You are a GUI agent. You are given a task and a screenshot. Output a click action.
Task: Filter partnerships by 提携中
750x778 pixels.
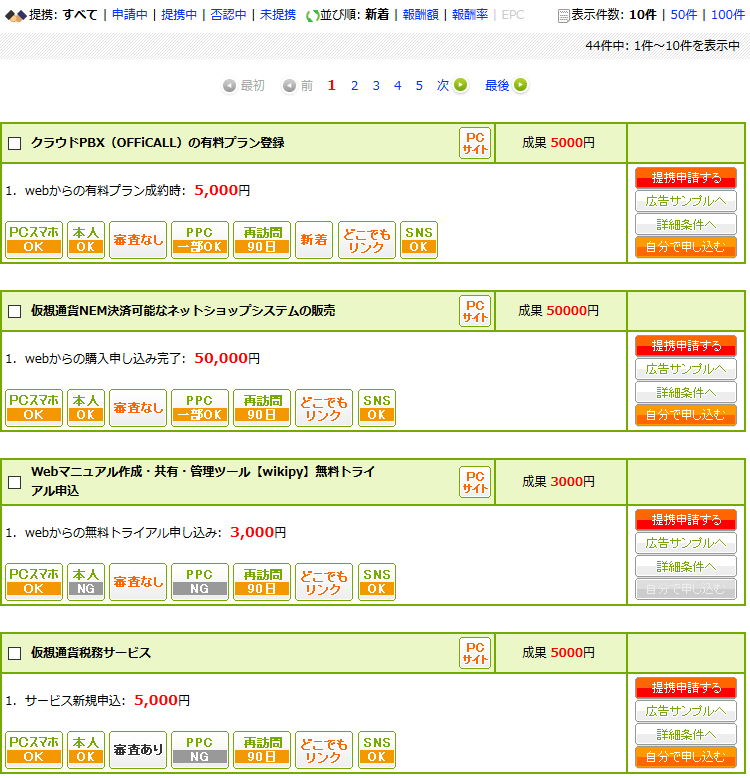point(179,15)
